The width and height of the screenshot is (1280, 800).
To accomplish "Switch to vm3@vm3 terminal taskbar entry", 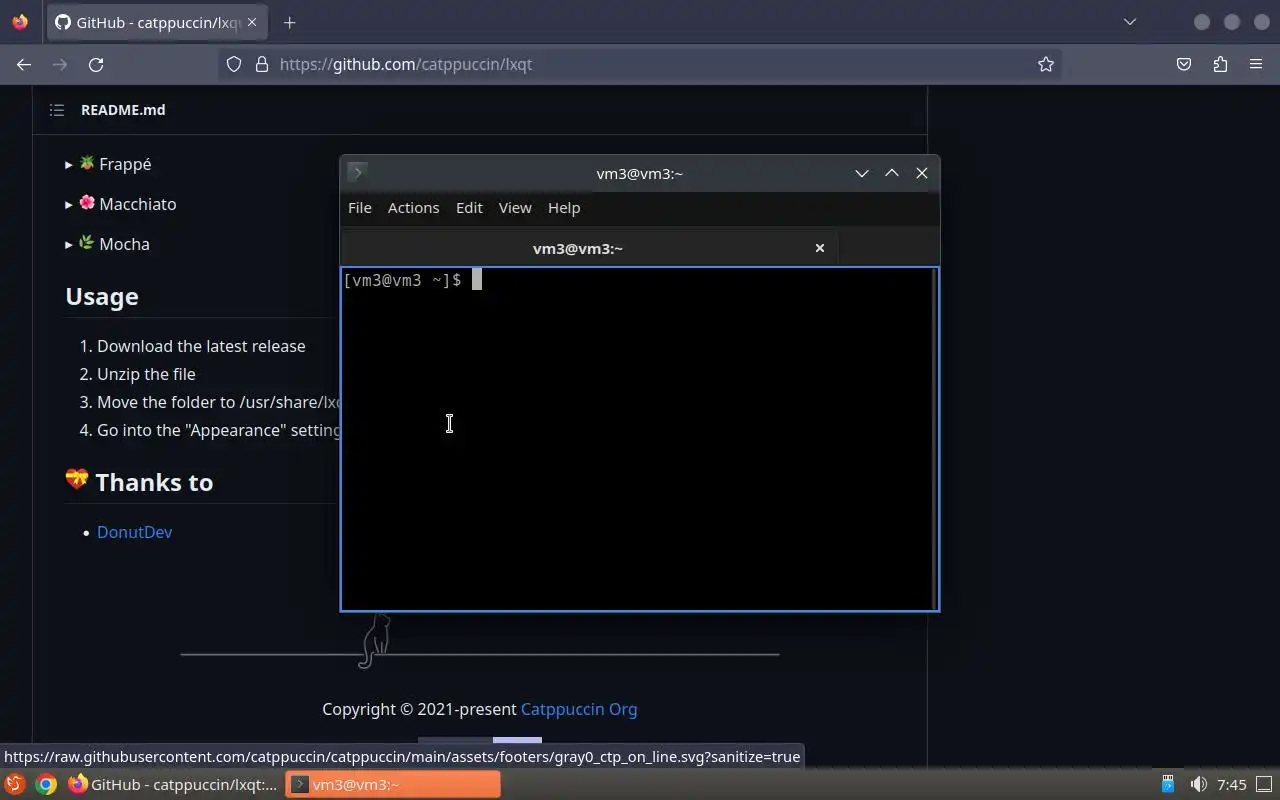I will click(x=393, y=785).
